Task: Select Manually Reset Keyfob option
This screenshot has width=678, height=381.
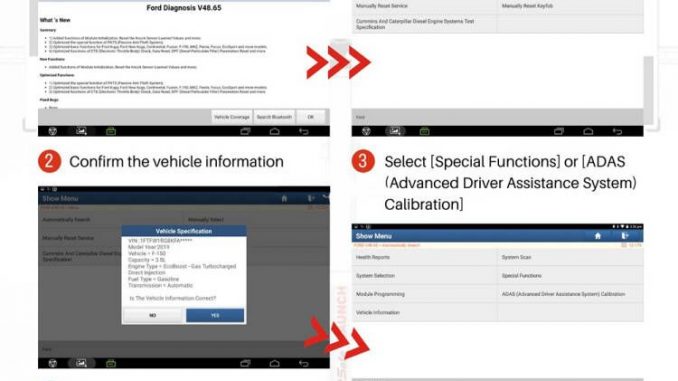Action: [x=570, y=6]
